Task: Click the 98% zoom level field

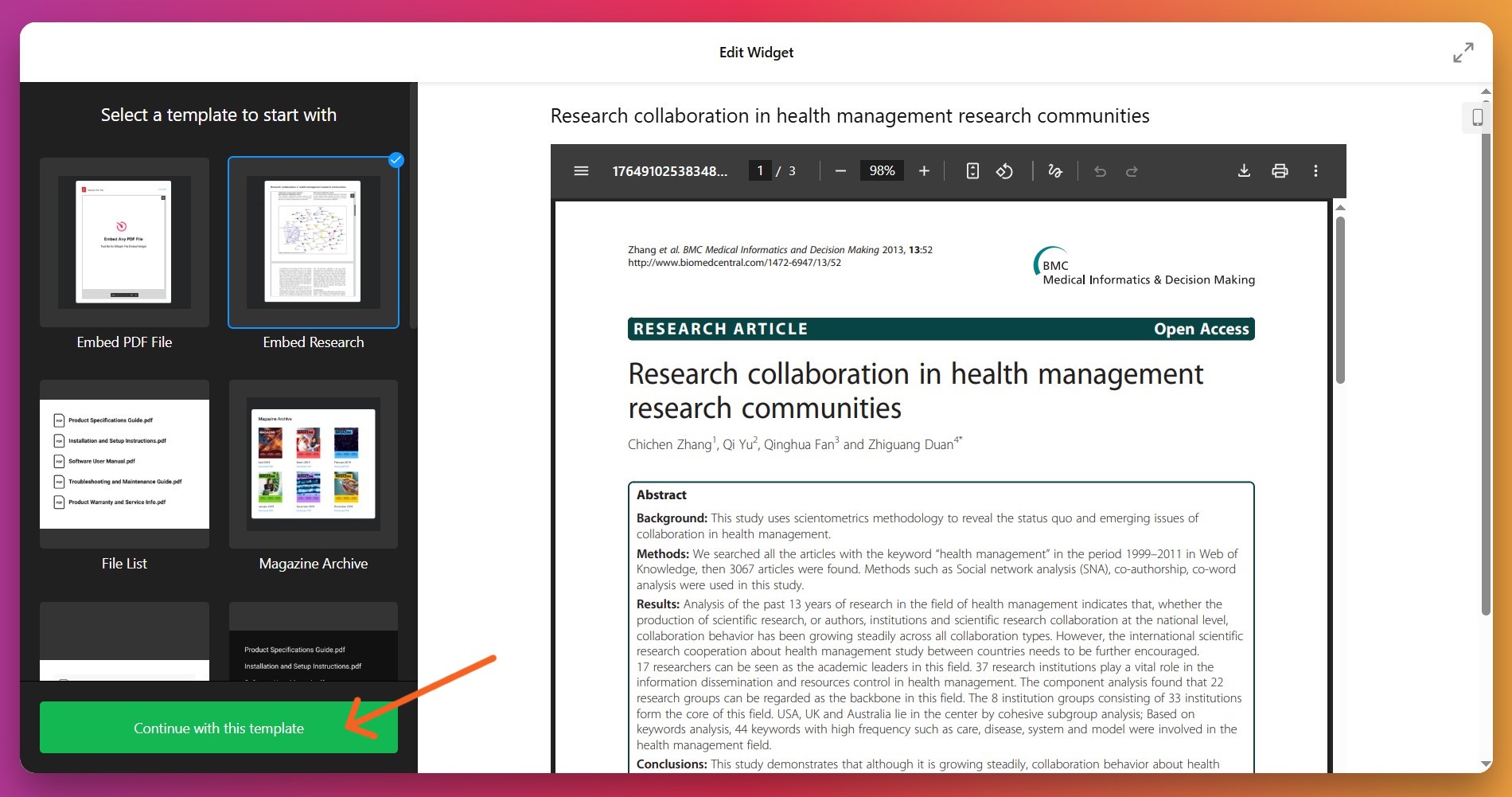Action: coord(882,171)
